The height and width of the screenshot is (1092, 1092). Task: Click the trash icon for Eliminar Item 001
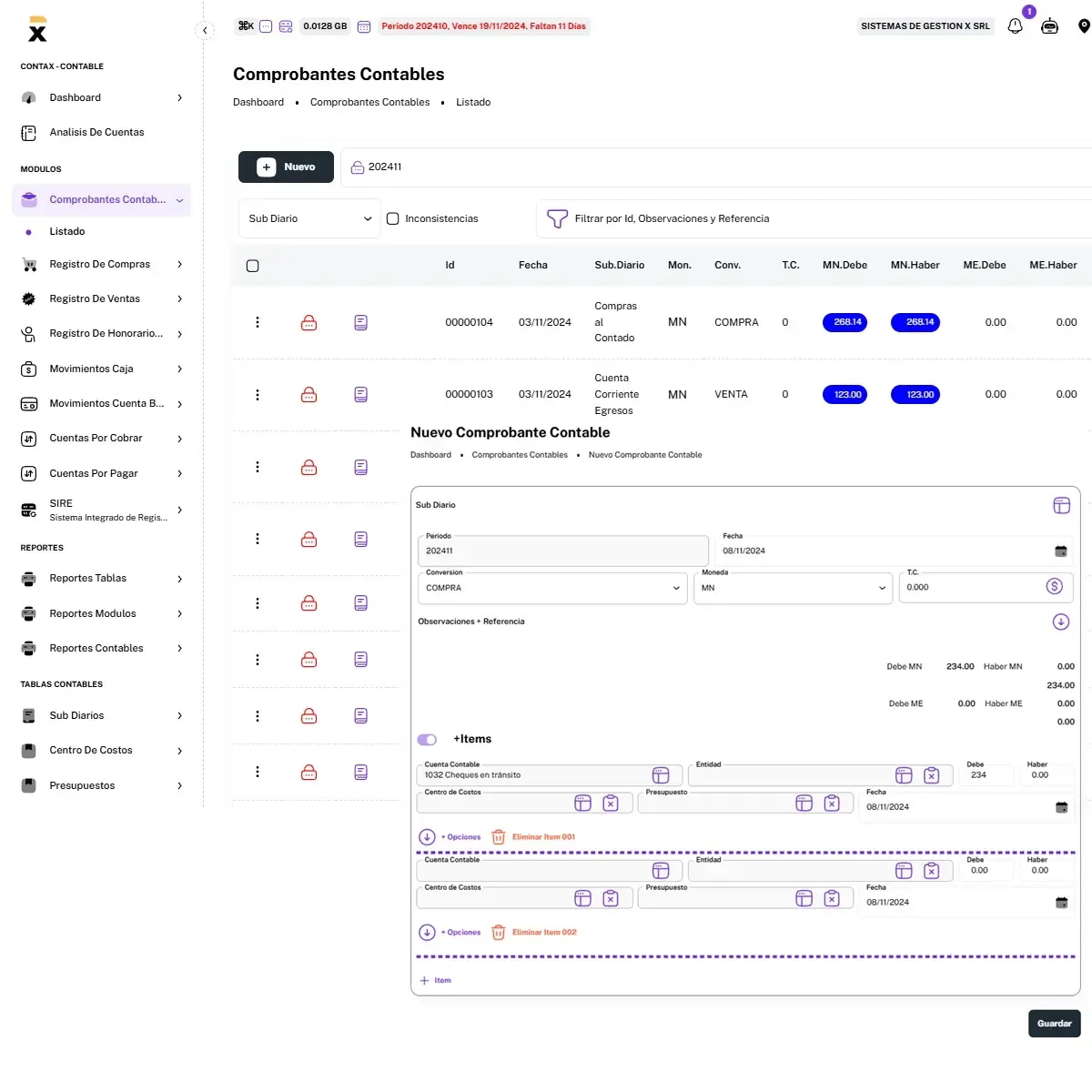[498, 836]
